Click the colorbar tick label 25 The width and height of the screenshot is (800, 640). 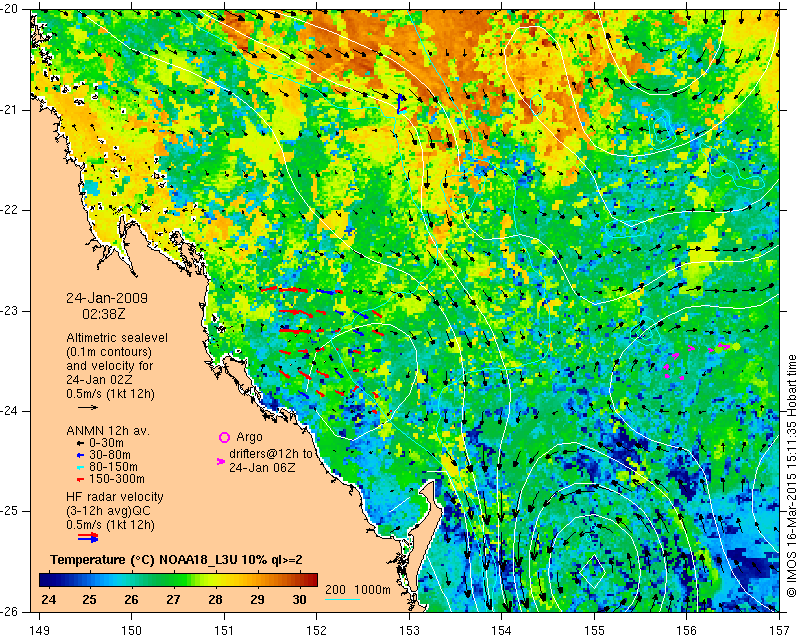89,599
